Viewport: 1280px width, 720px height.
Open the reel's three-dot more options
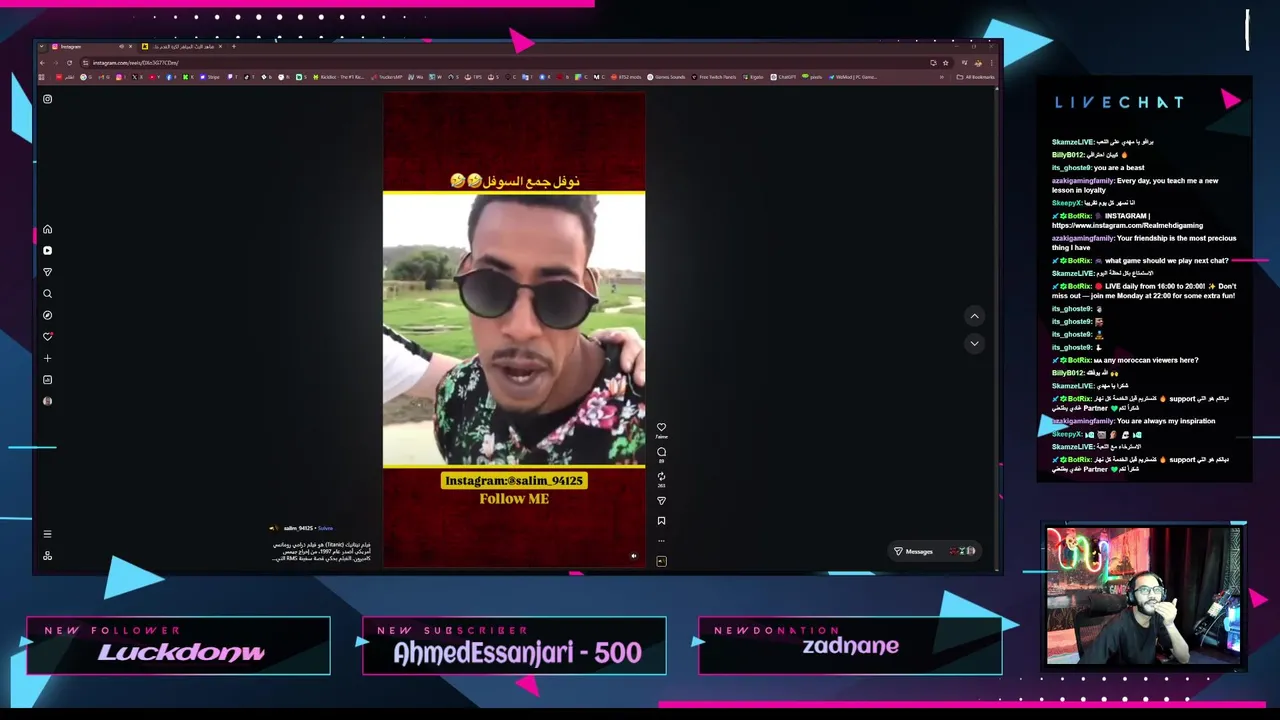(x=661, y=541)
